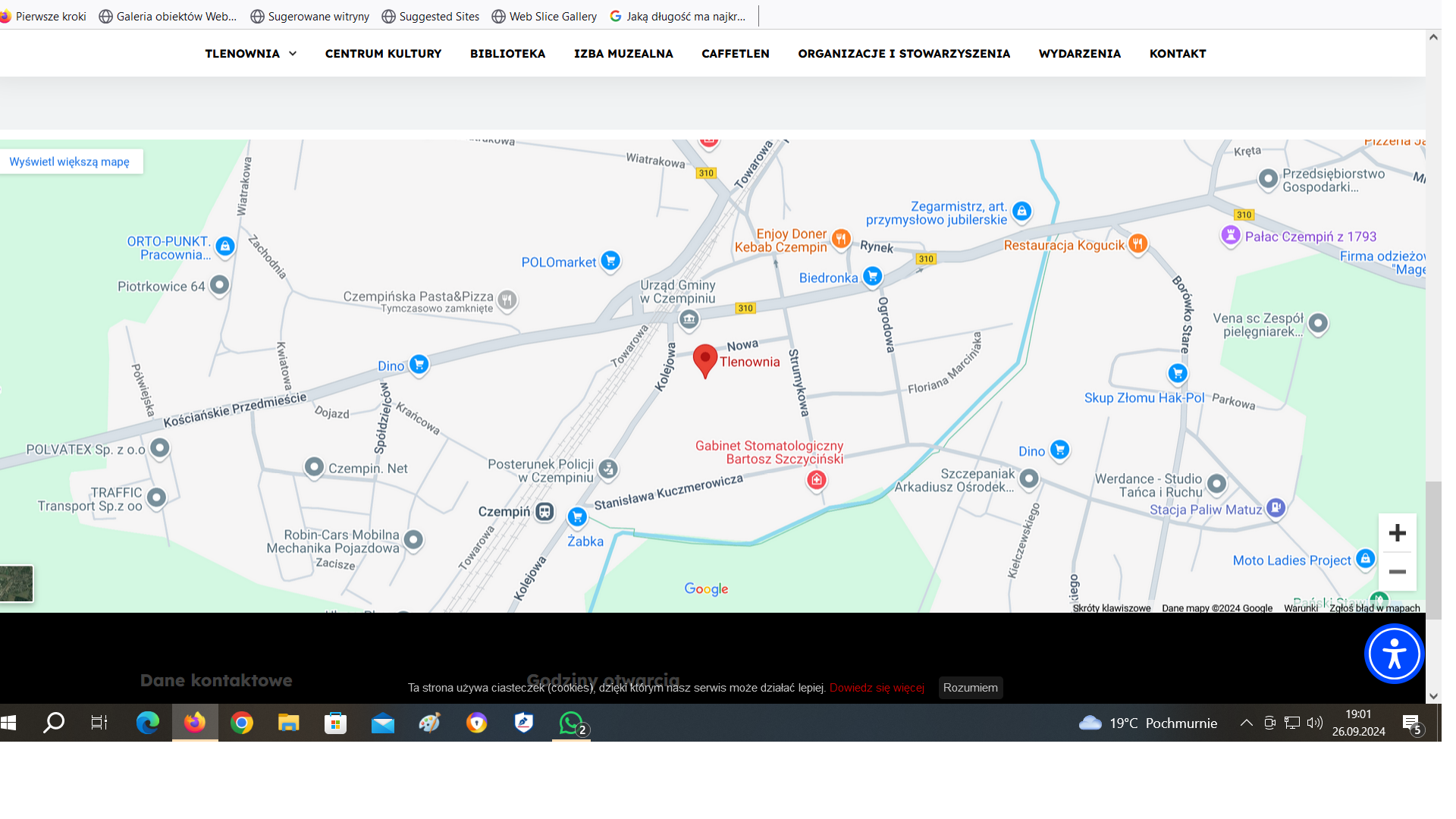Open IZBA MUZEALNA menu item

(623, 53)
